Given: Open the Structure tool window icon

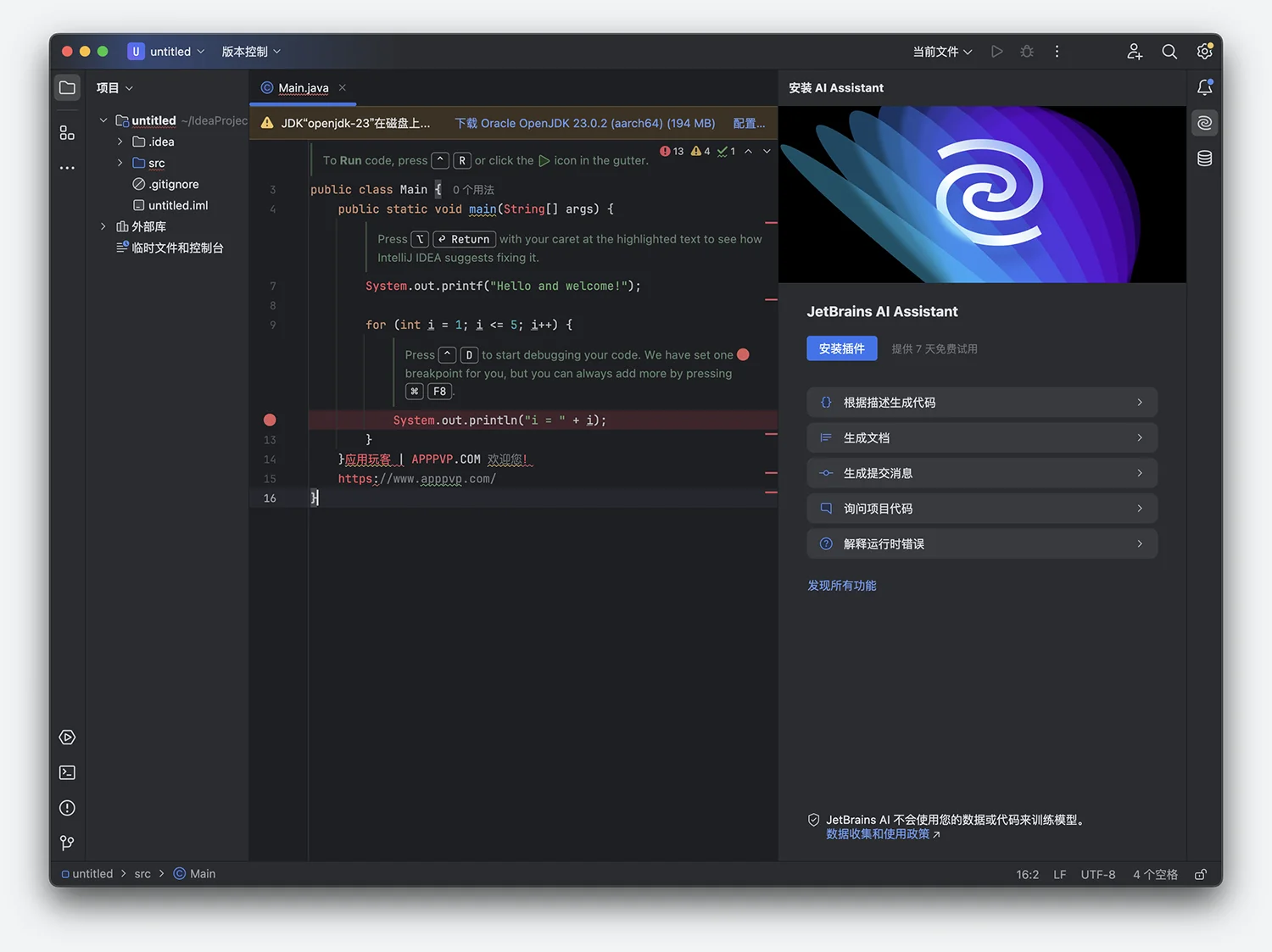Looking at the screenshot, I should pyautogui.click(x=67, y=133).
